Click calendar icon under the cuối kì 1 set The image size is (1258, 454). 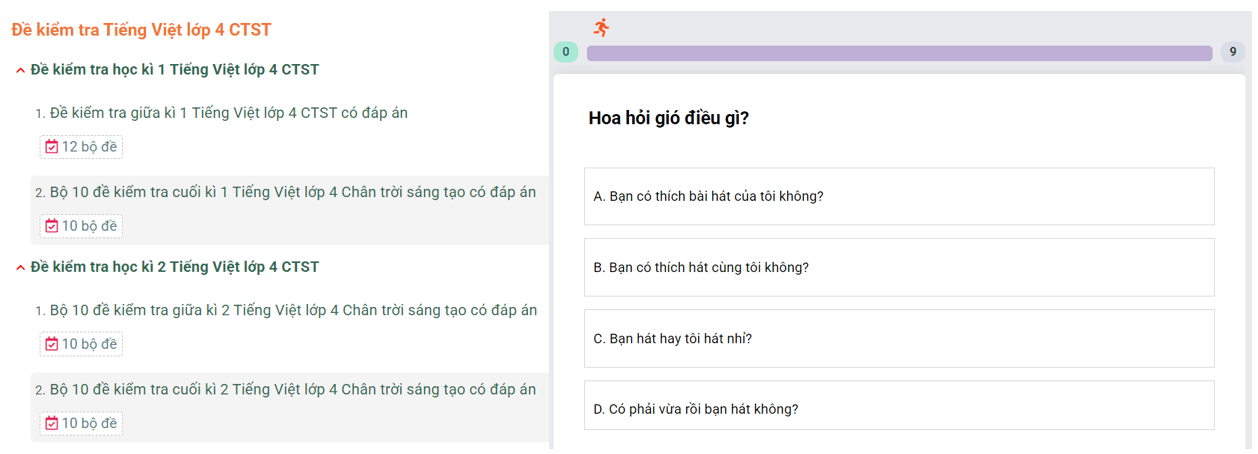pos(52,226)
